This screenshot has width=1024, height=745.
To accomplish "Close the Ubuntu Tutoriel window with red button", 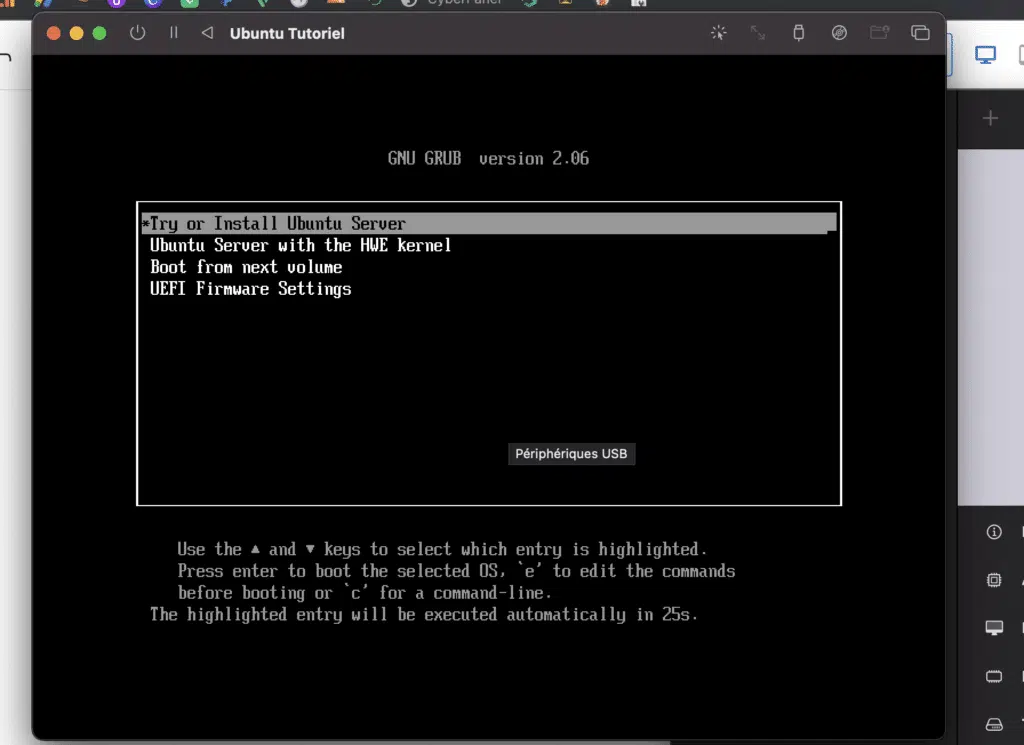I will tap(54, 33).
